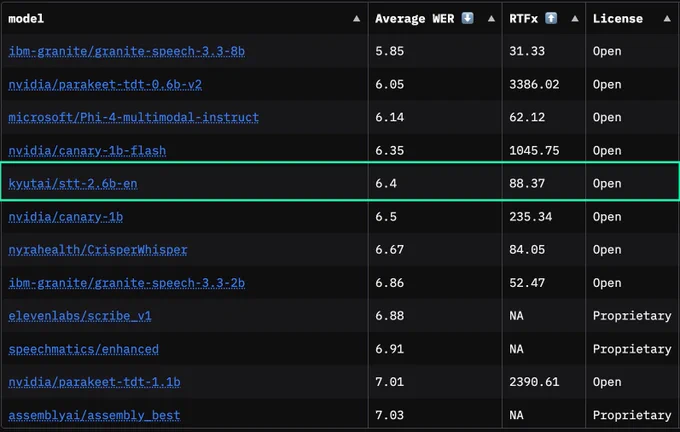Click the Average WER header label
This screenshot has width=680, height=432.
[x=415, y=19]
